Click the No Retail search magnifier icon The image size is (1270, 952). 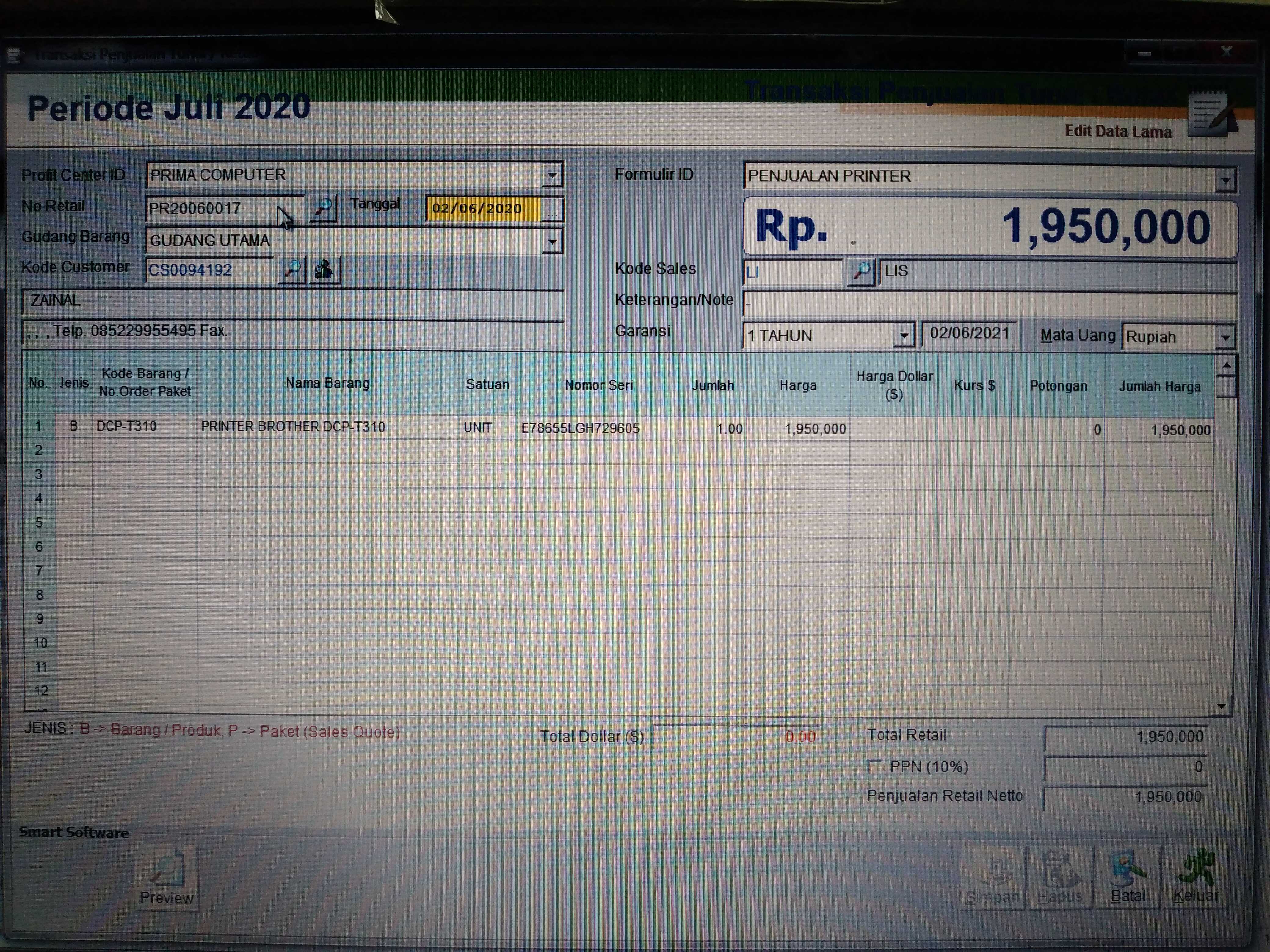click(x=323, y=207)
